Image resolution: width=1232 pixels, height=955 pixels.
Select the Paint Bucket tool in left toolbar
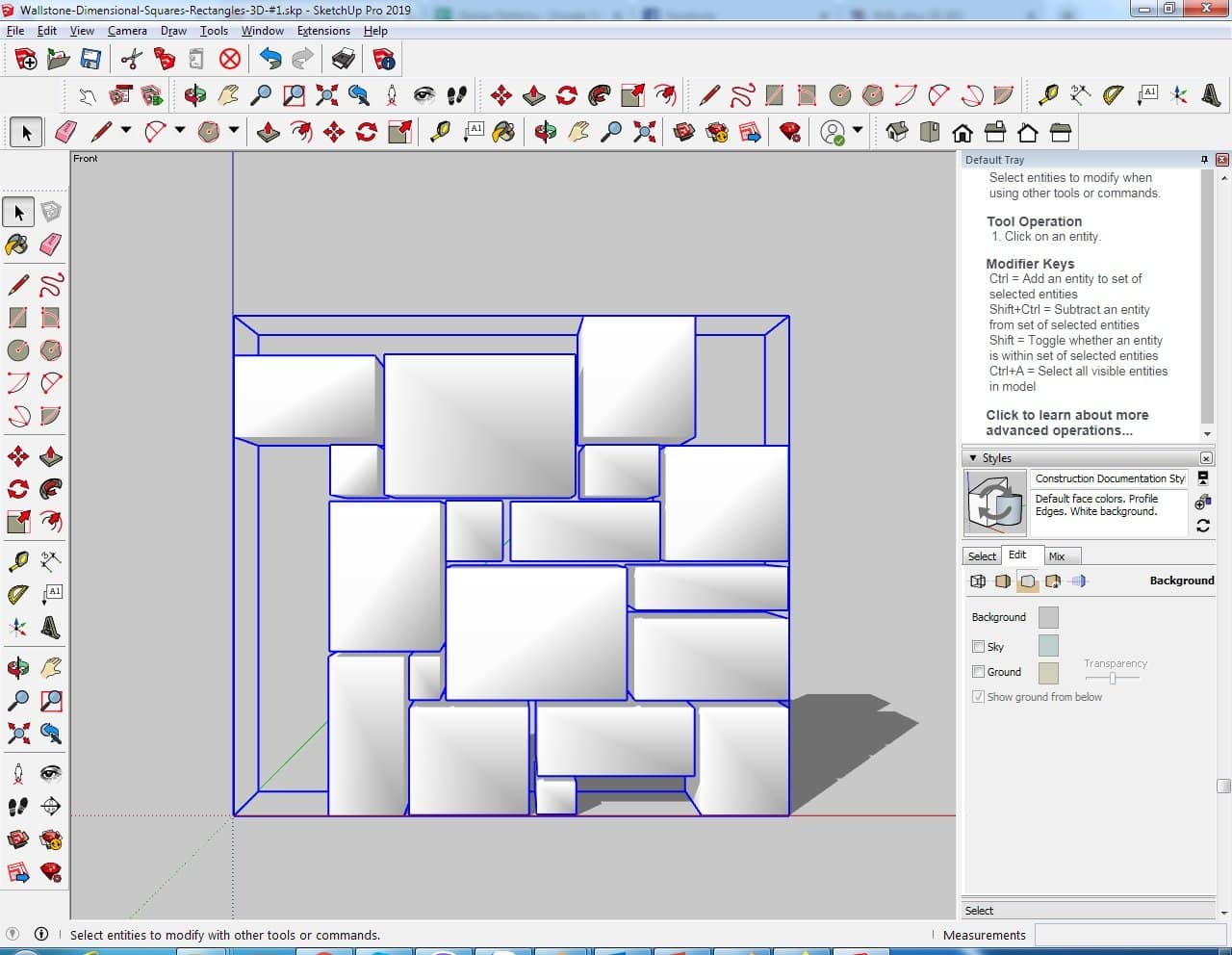[x=17, y=245]
